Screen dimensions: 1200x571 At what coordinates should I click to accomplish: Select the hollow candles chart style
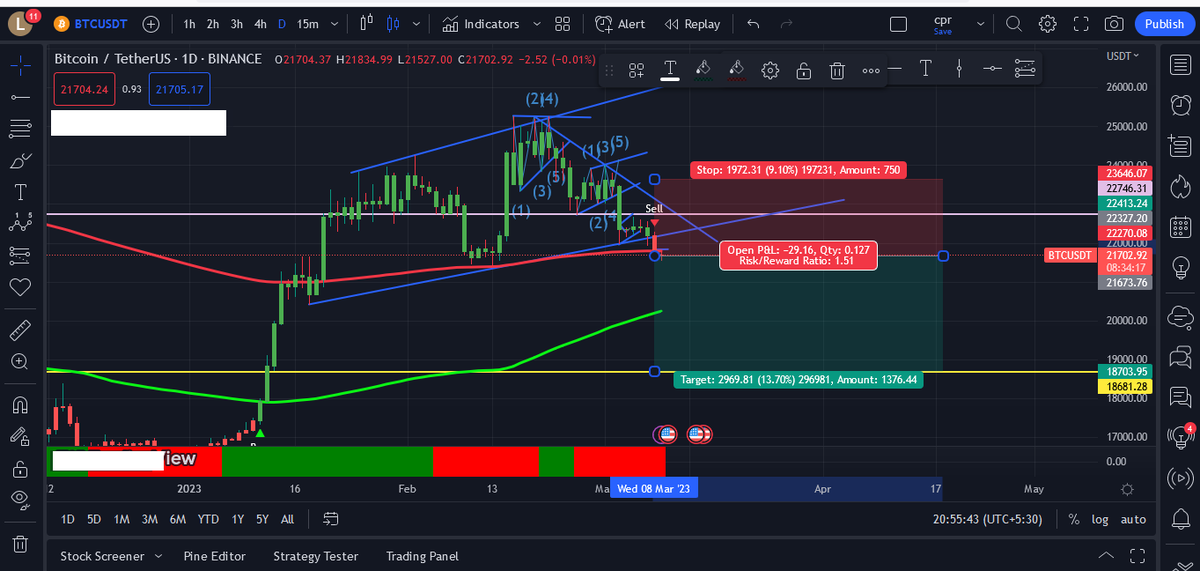pos(366,23)
